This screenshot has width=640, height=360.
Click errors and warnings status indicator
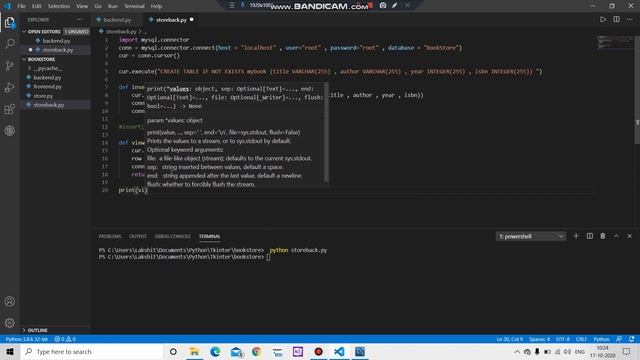point(65,339)
